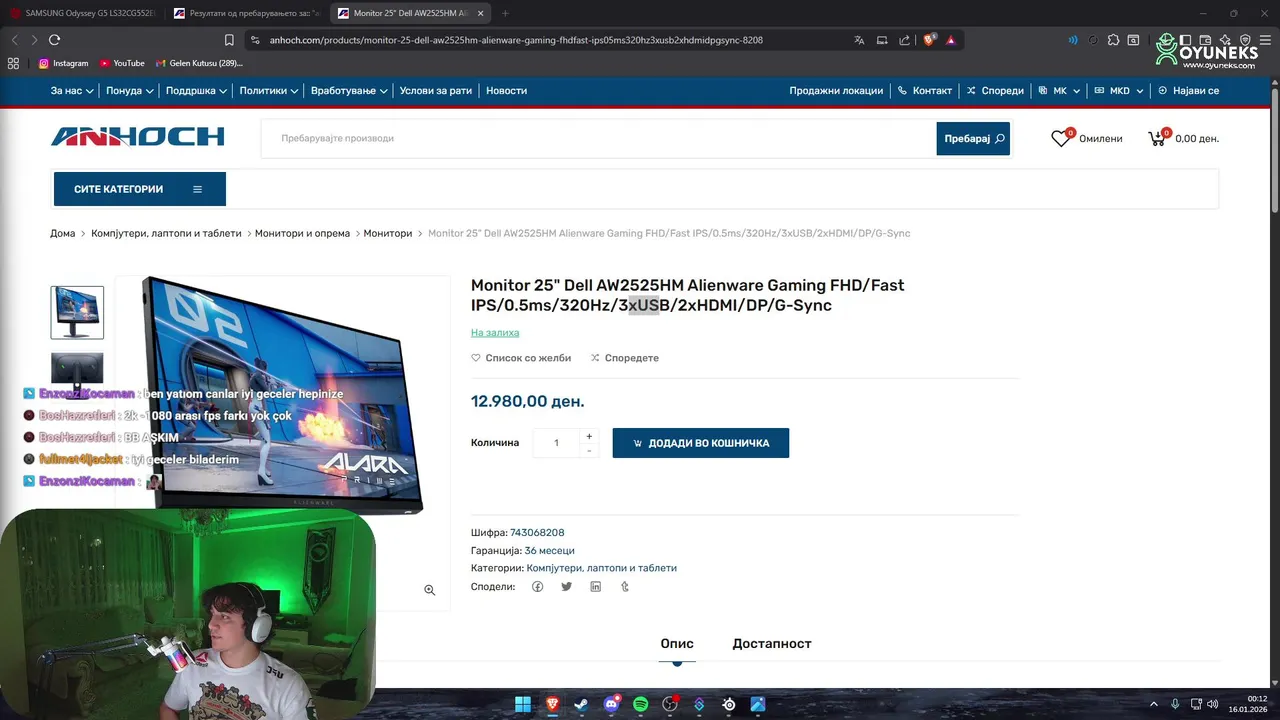Image resolution: width=1280 pixels, height=720 pixels.
Task: Share the product on LinkedIn
Action: pyautogui.click(x=595, y=587)
